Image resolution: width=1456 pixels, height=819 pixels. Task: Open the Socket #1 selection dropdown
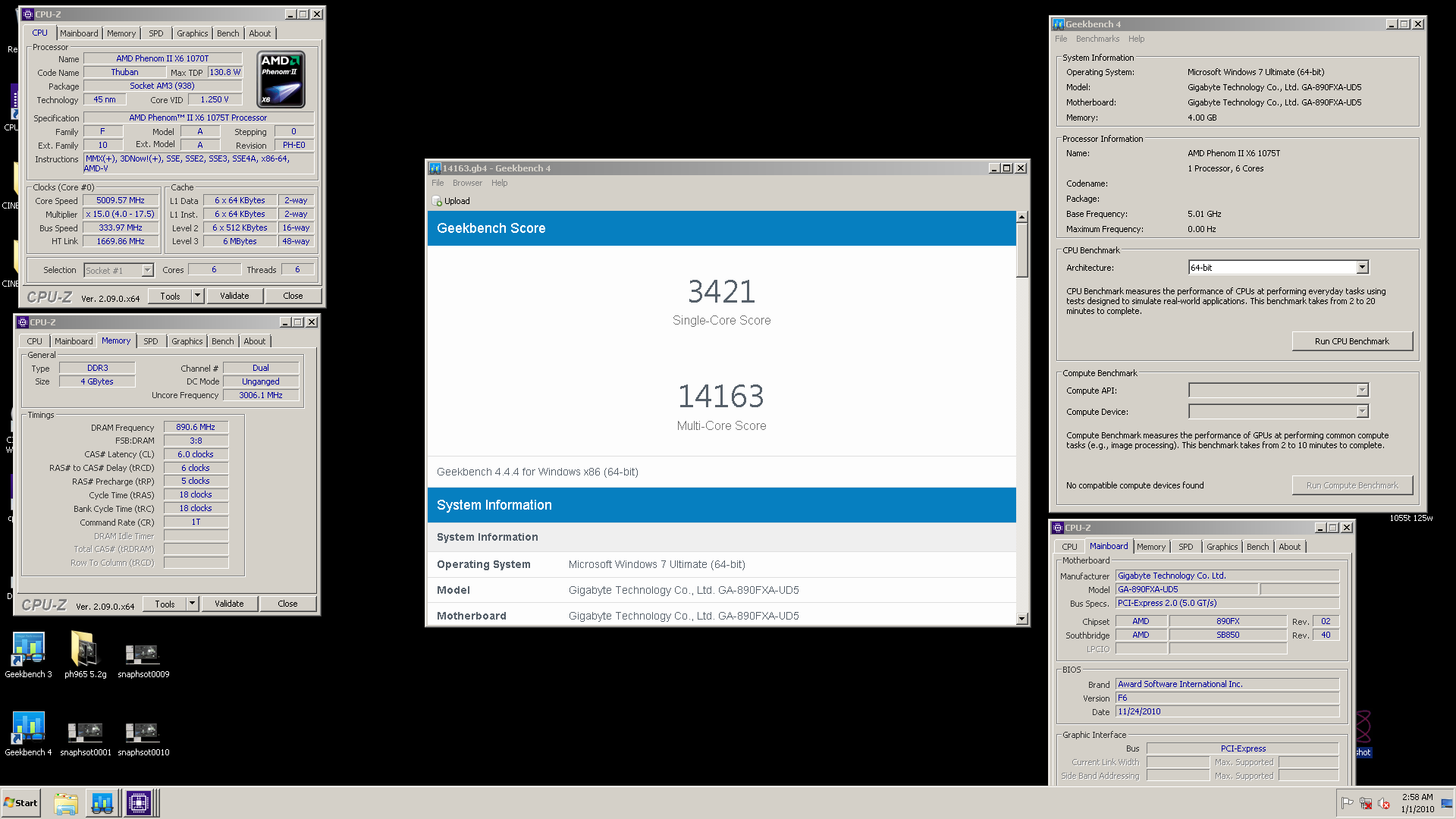tap(147, 270)
